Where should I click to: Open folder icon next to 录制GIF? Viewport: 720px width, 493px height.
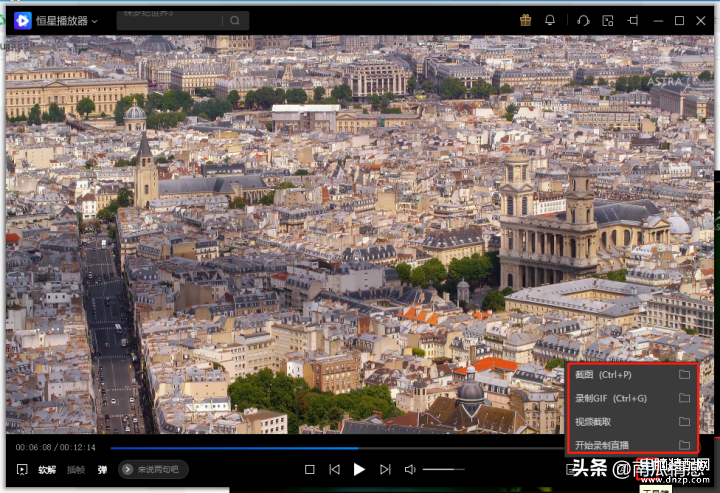[x=684, y=398]
